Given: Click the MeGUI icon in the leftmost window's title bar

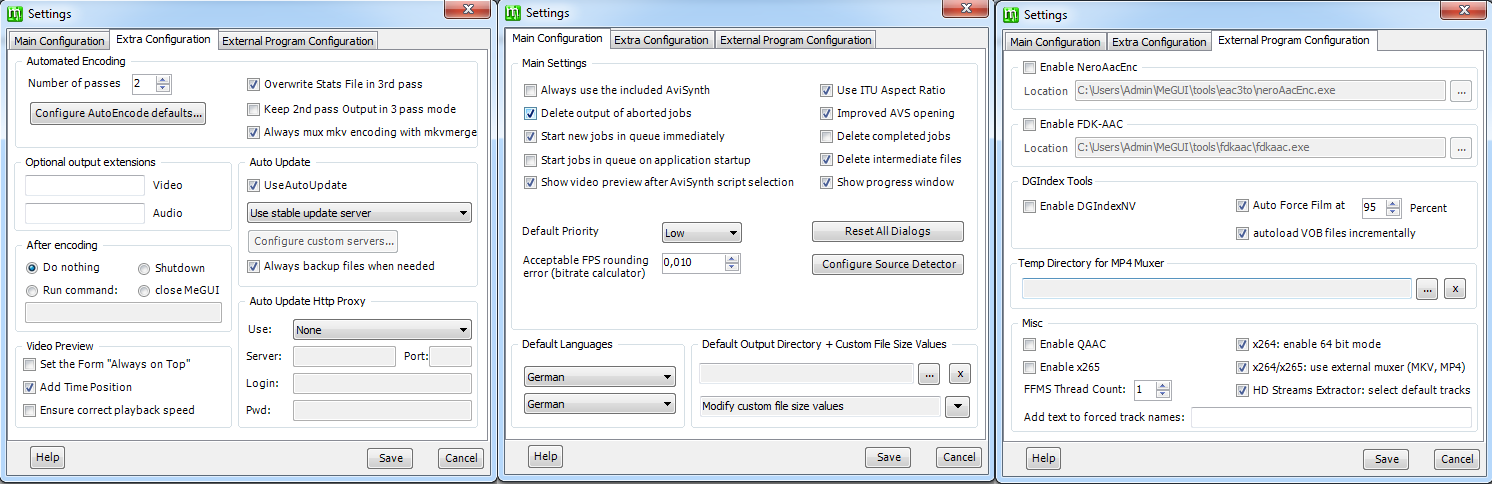Looking at the screenshot, I should click(15, 14).
